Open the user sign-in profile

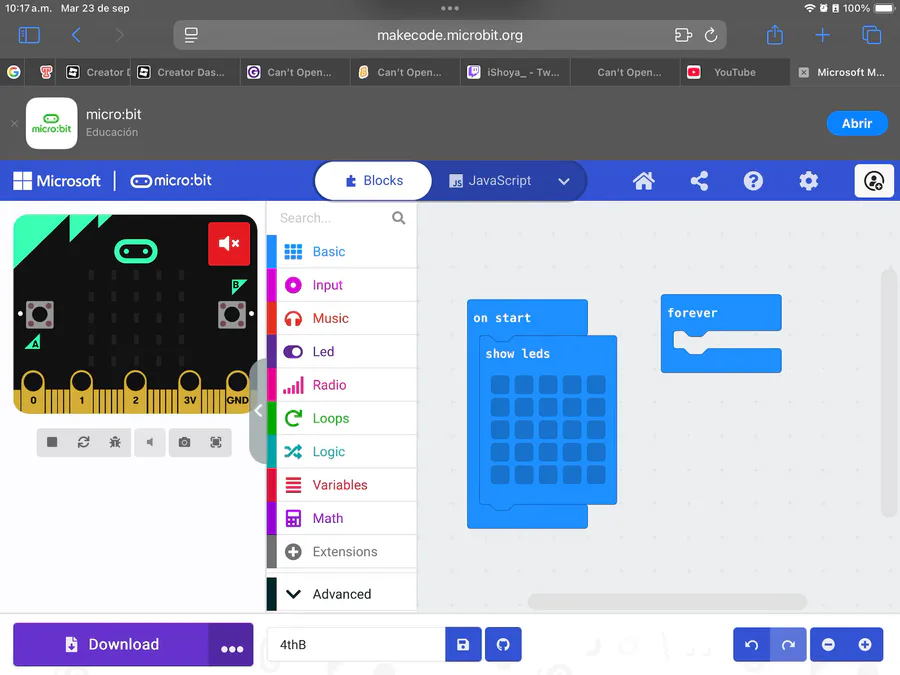pos(874,181)
